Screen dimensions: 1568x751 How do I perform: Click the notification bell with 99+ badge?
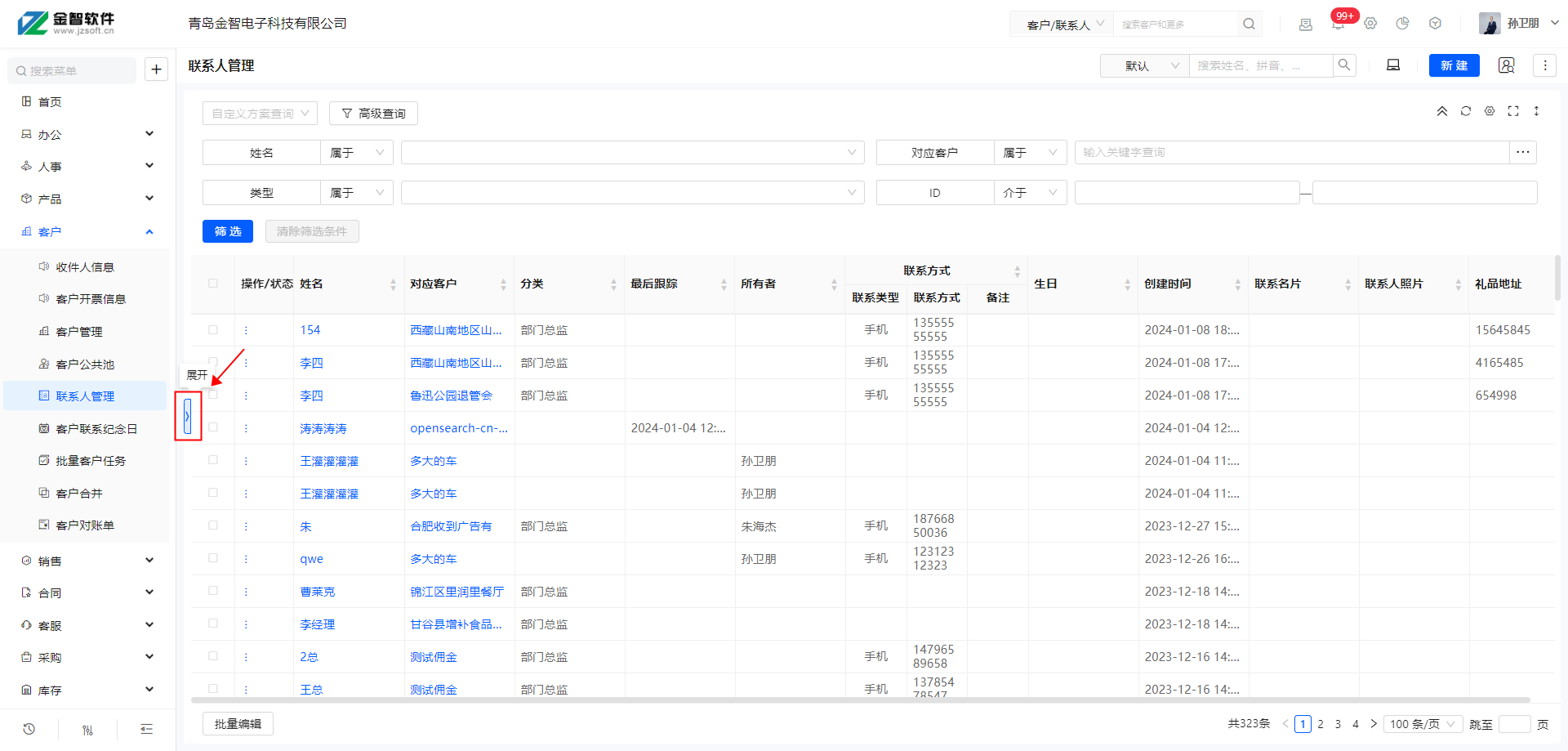pos(1338,25)
